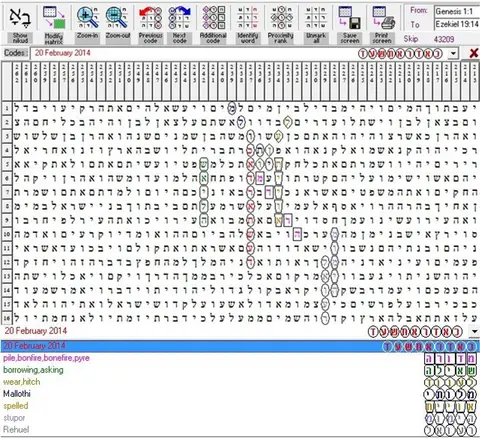Screen dimensions: 480x438
Task: Select highlighted row 20 February 2014
Action: coord(240,346)
